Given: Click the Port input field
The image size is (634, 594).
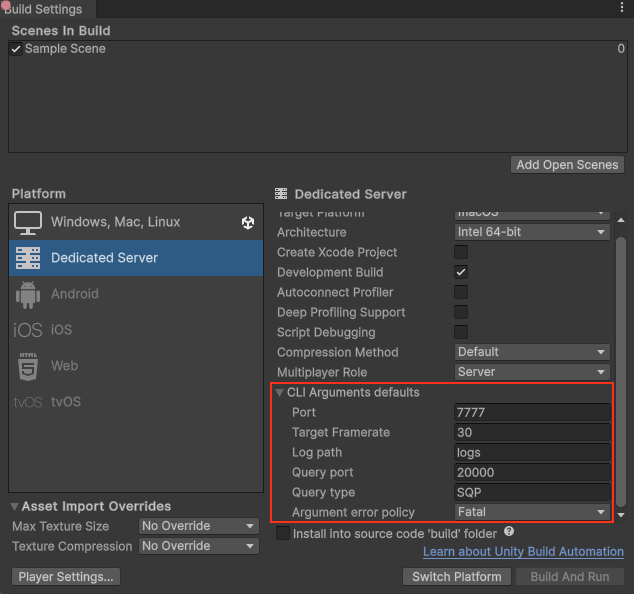Looking at the screenshot, I should click(x=532, y=412).
